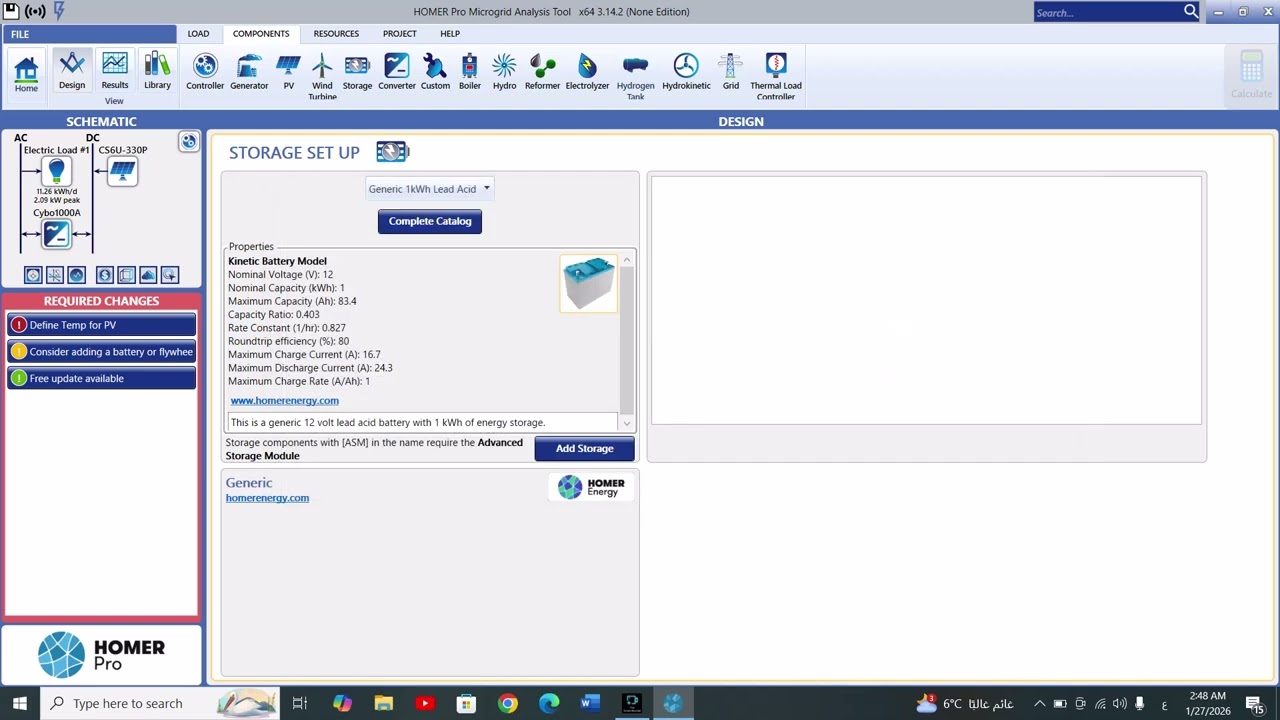This screenshot has height=720, width=1280.
Task: Click the Cybo1000A converter schematic icon
Action: coord(56,234)
